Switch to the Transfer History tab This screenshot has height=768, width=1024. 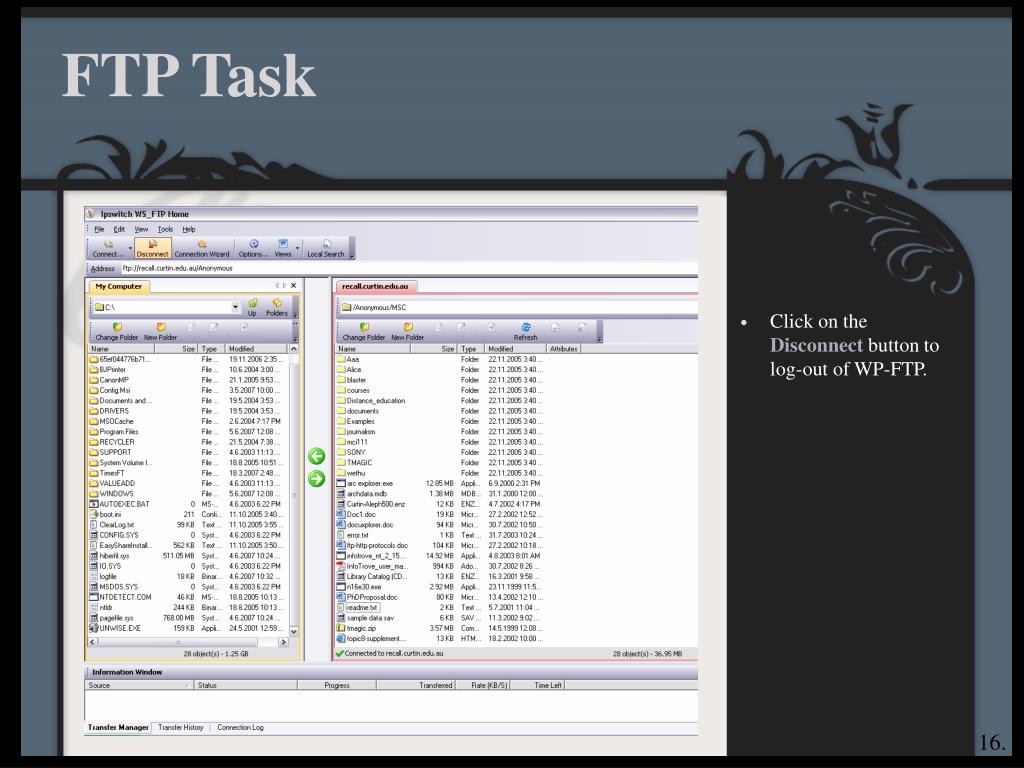tap(181, 728)
